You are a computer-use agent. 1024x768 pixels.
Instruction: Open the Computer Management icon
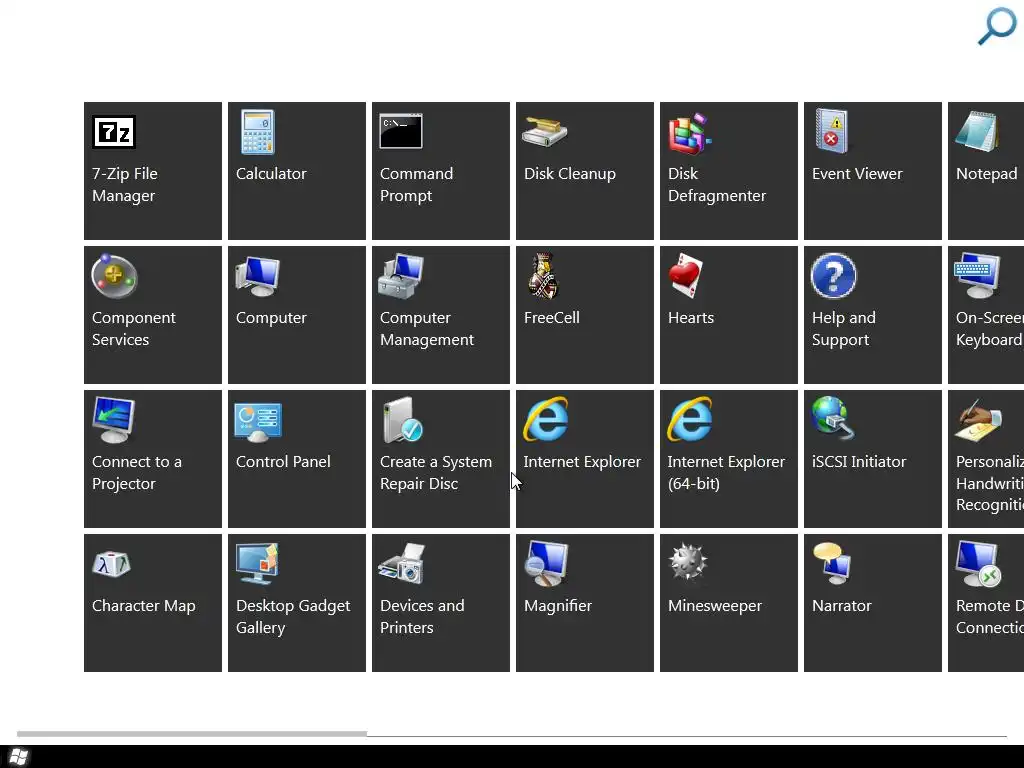pos(401,277)
